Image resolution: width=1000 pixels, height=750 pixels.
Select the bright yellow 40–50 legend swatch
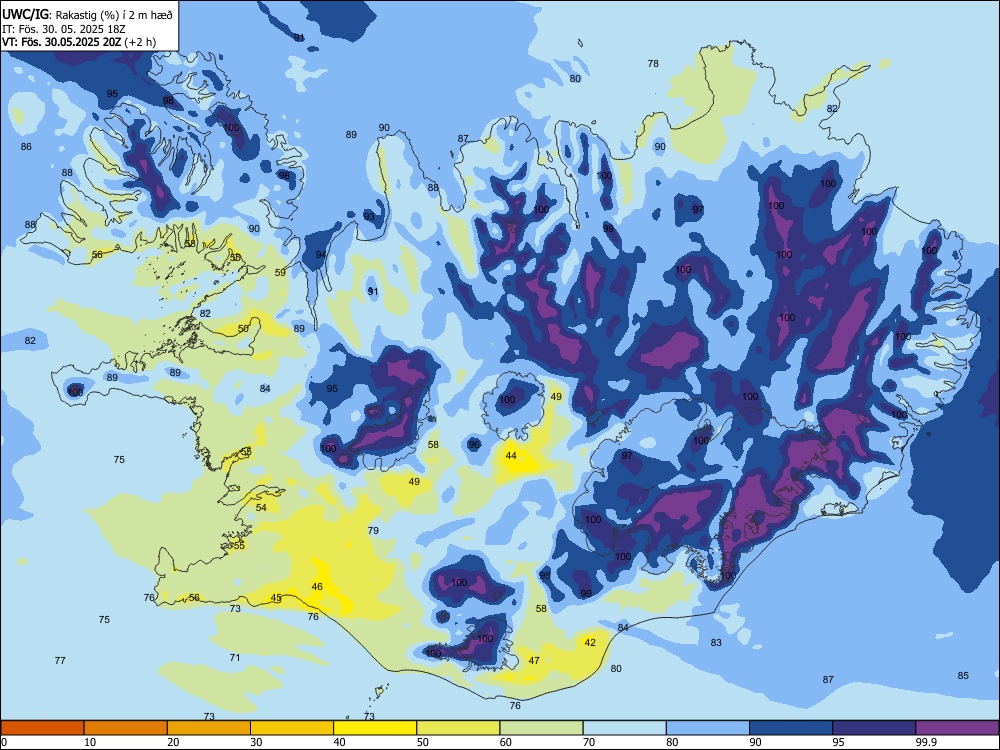click(375, 728)
